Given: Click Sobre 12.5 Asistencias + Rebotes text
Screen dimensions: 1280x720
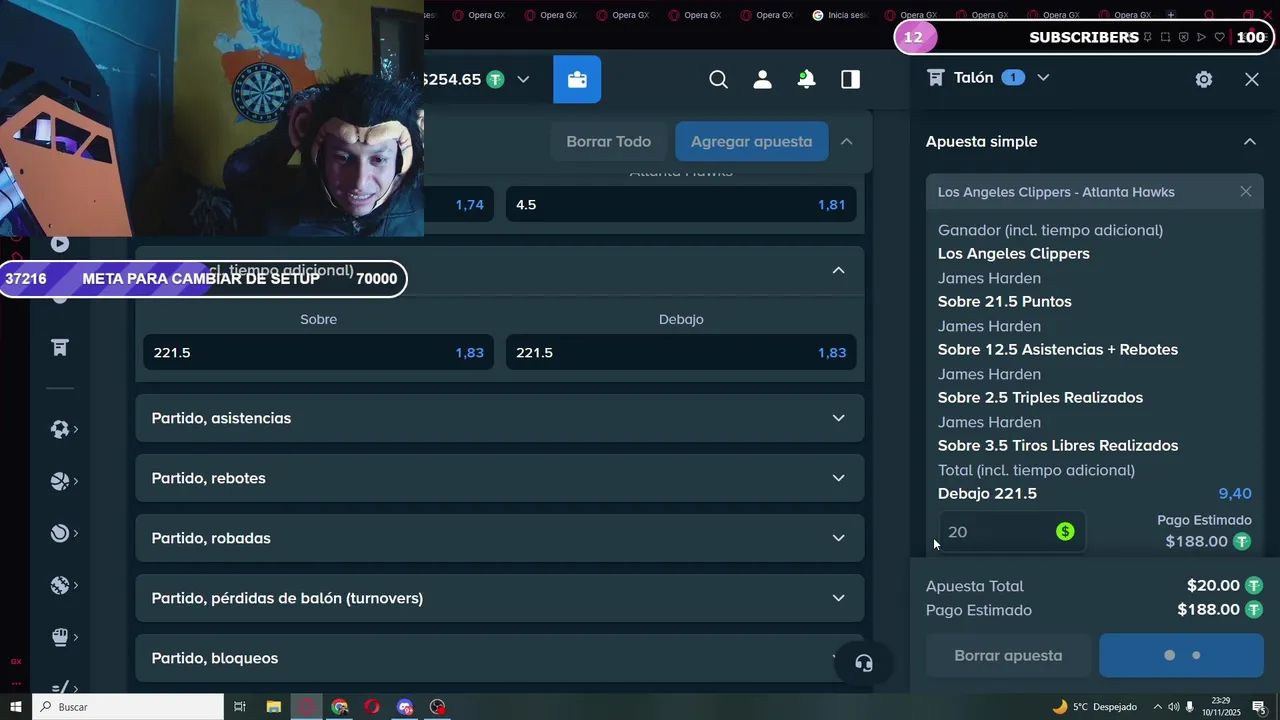Looking at the screenshot, I should pos(1058,349).
